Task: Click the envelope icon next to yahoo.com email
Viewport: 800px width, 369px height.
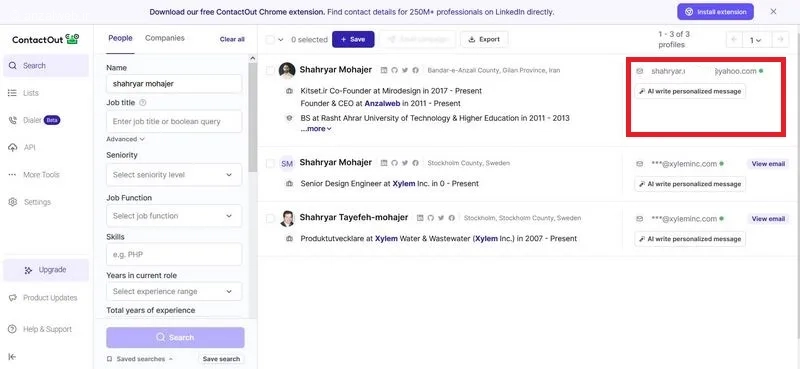Action: 640,71
